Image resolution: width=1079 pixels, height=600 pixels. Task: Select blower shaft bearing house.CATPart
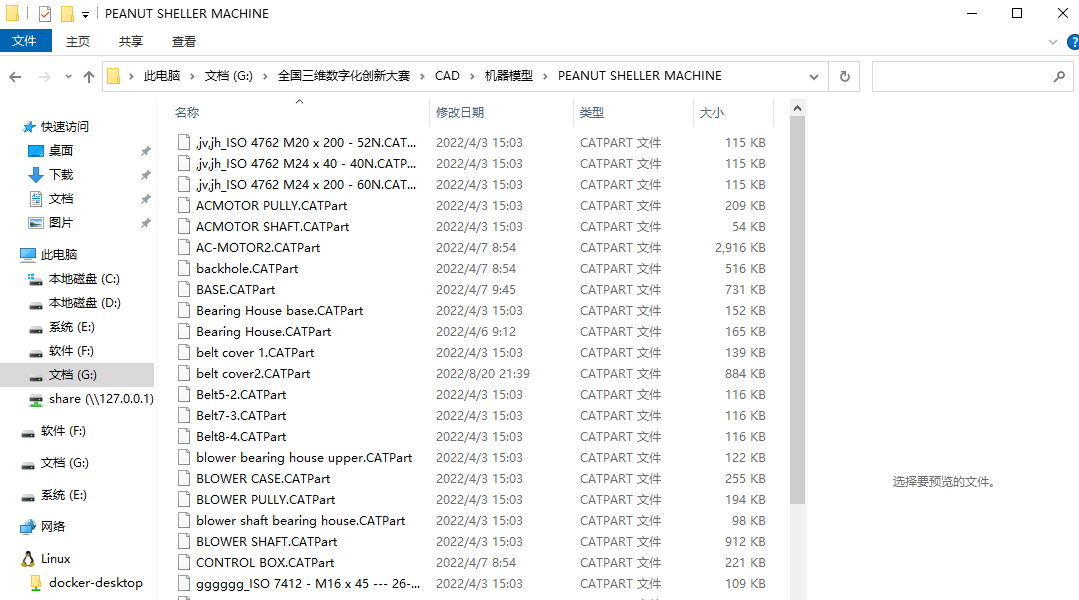click(x=301, y=520)
